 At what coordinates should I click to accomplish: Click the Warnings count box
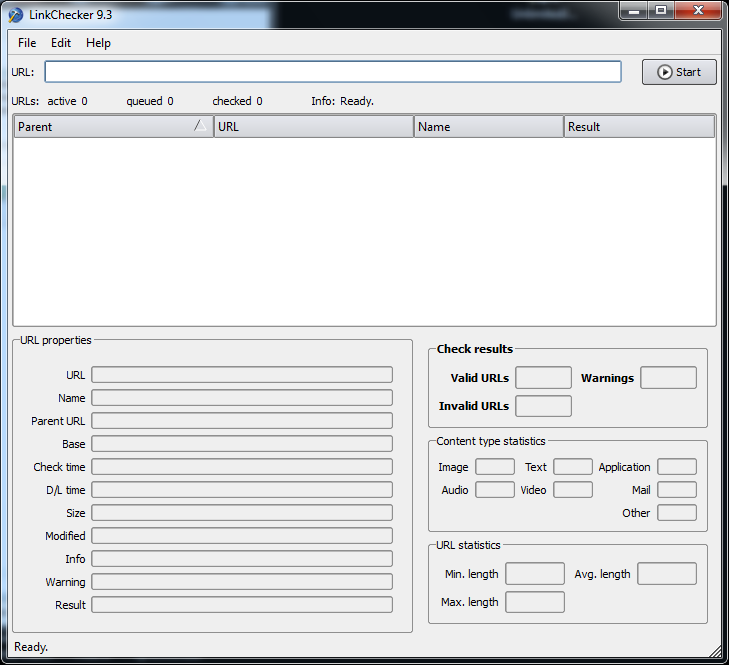[669, 378]
